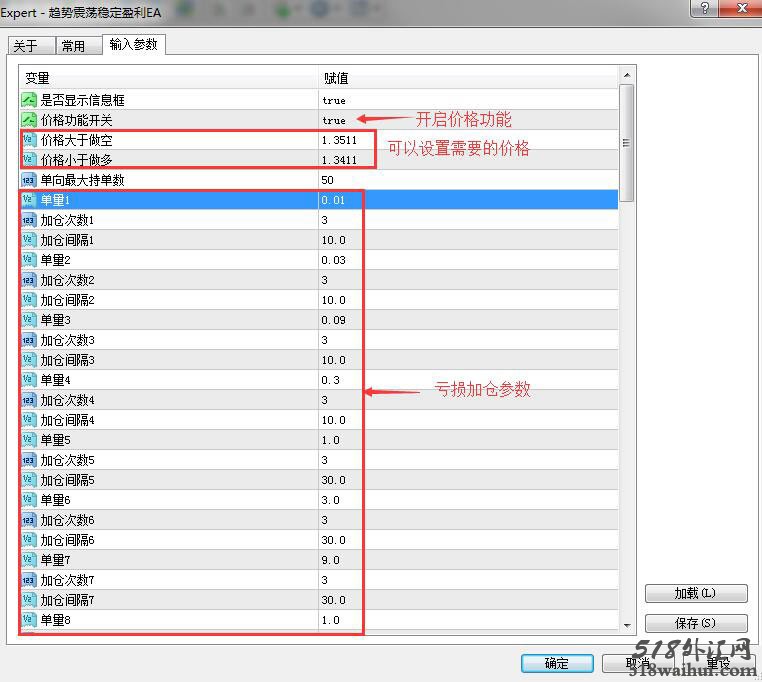
Task: Click the icon beside 加仓间隔4
Action: pyautogui.click(x=29, y=420)
